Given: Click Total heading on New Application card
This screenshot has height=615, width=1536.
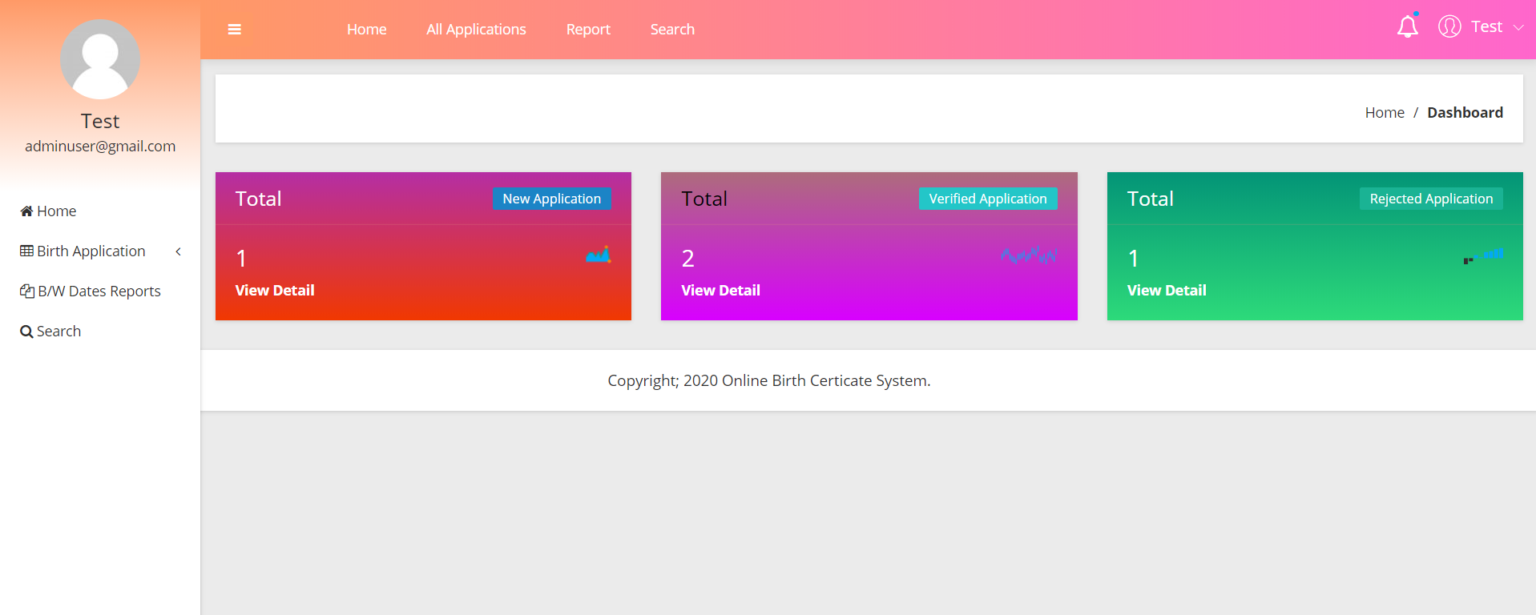Looking at the screenshot, I should click(258, 198).
